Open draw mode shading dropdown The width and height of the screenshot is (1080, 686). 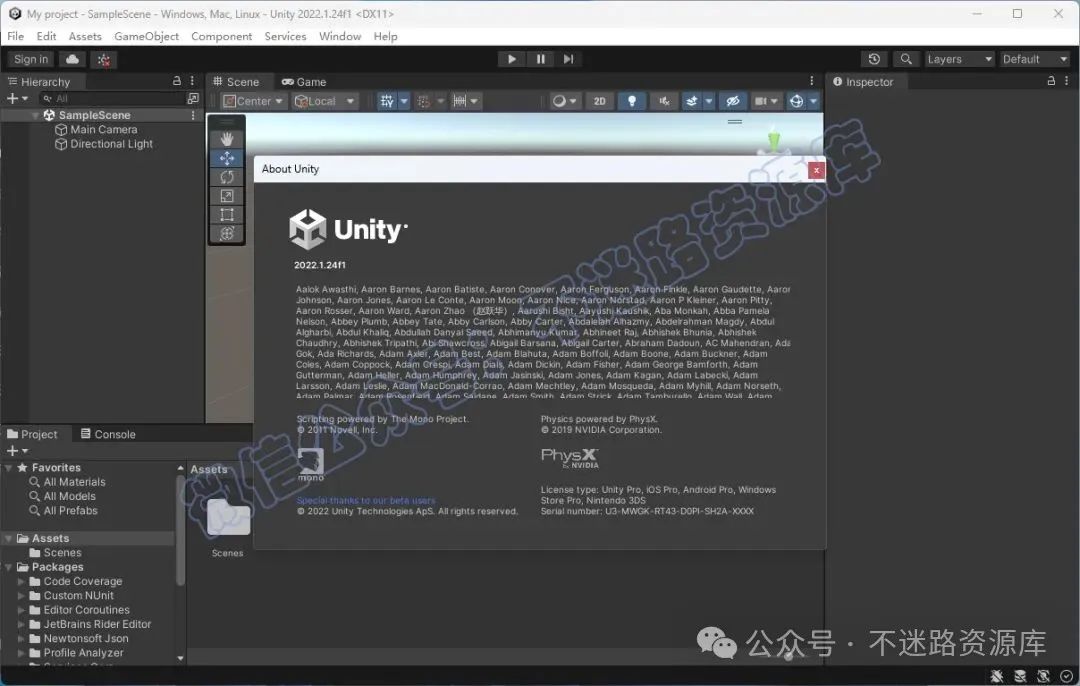pos(564,101)
